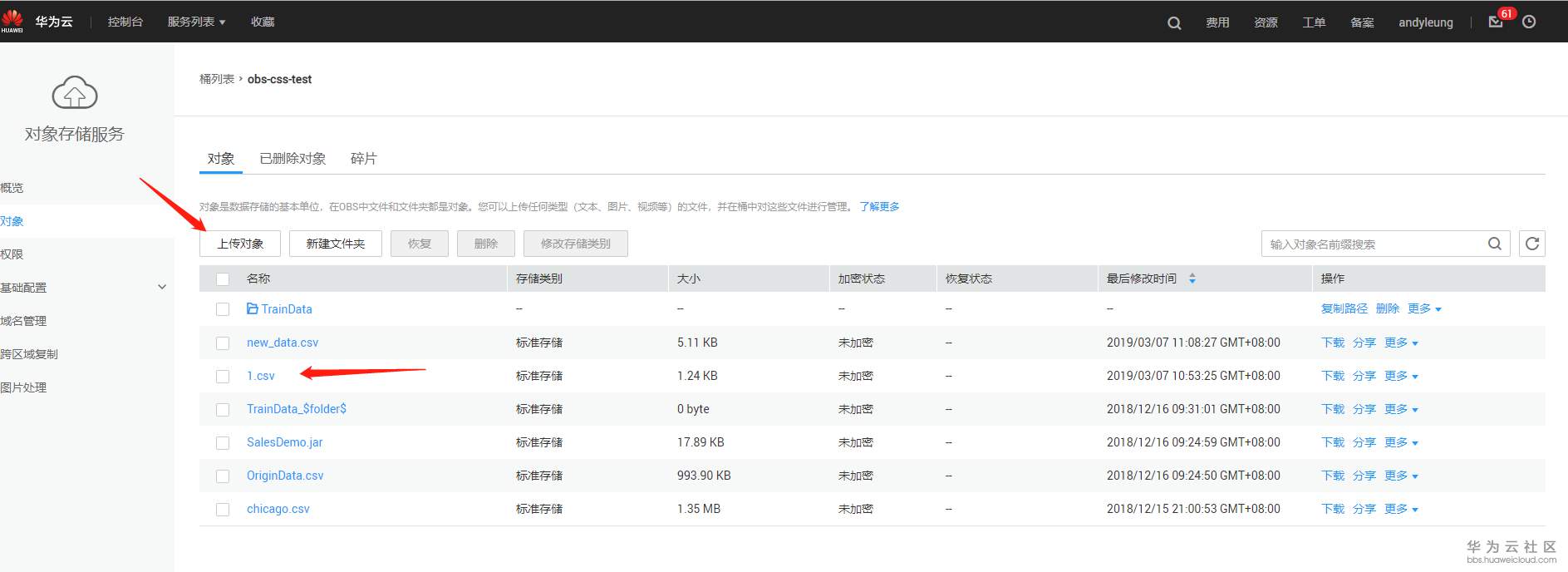Open 控制台 in top navigation
1568x572 pixels.
125,22
